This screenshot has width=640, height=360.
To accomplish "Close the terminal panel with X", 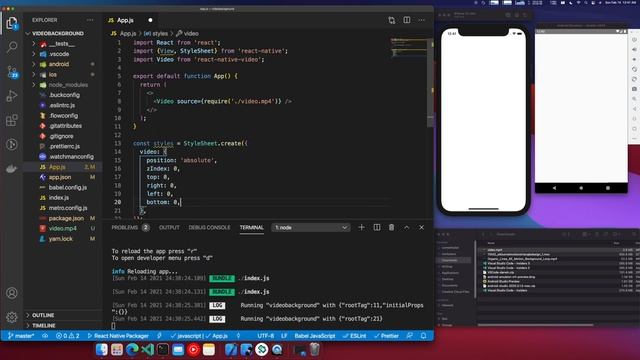I will pyautogui.click(x=422, y=227).
